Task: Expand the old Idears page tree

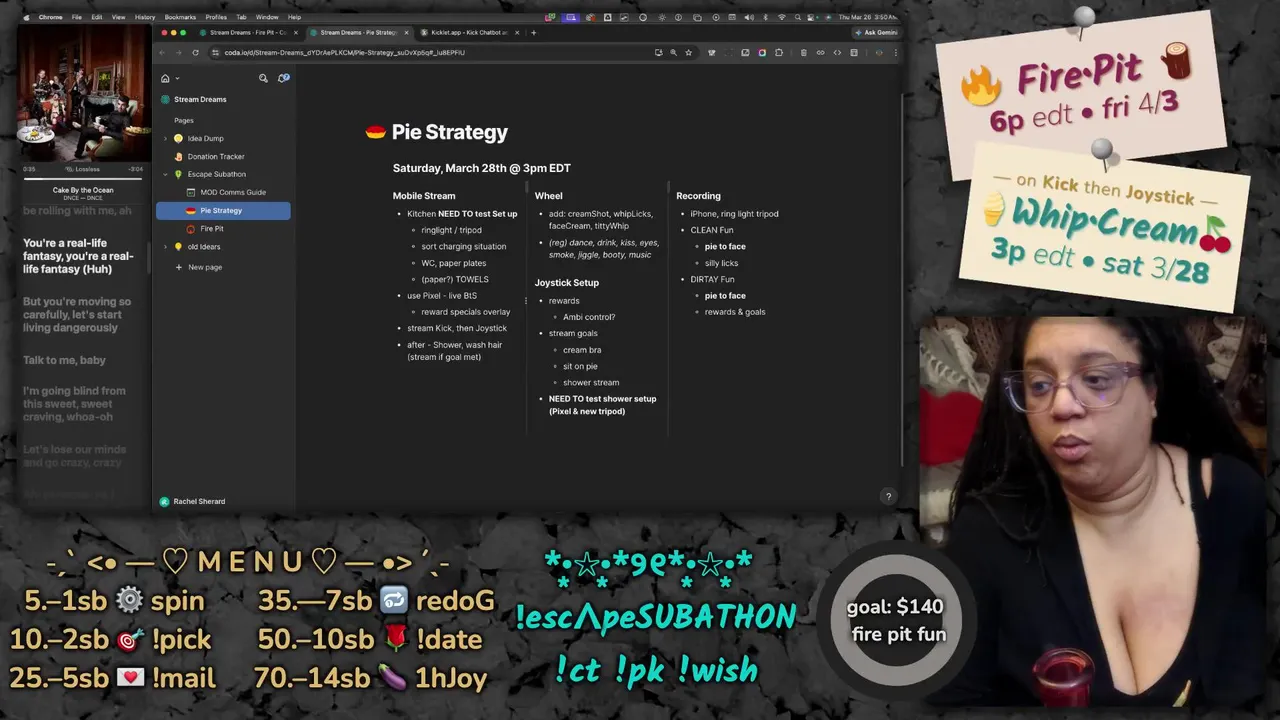Action: coord(165,246)
